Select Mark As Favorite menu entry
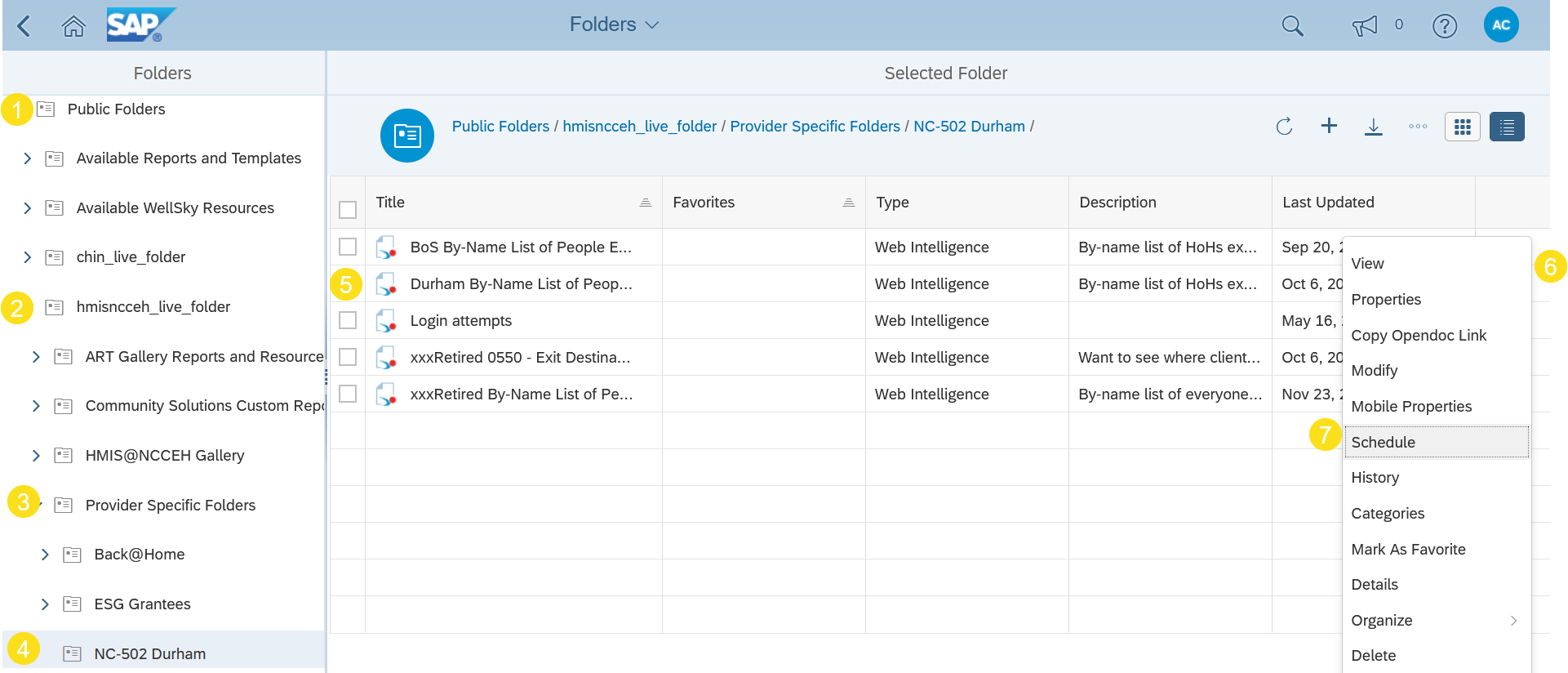Image resolution: width=1568 pixels, height=673 pixels. coord(1408,550)
